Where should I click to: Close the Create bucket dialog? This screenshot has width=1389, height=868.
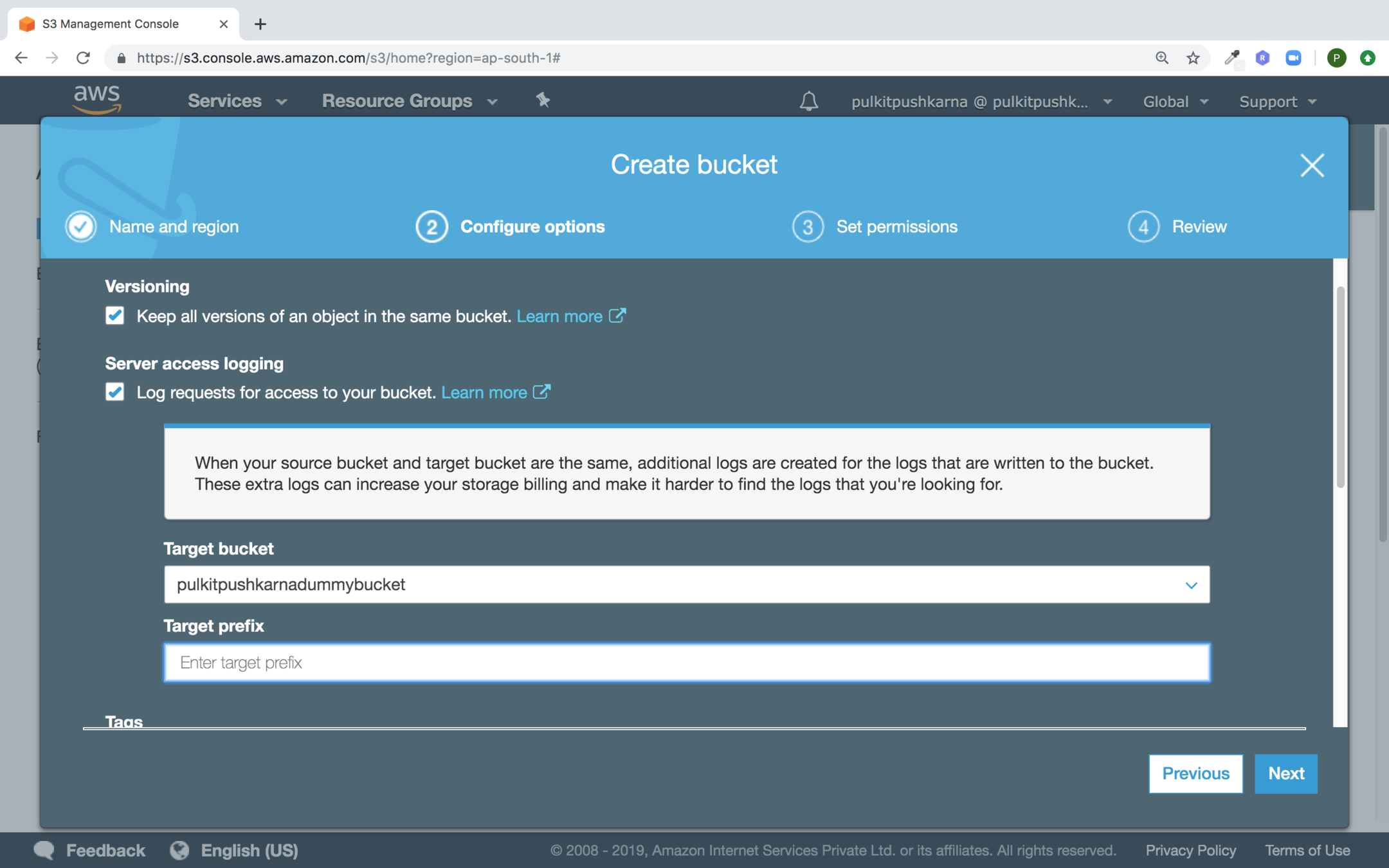coord(1312,165)
